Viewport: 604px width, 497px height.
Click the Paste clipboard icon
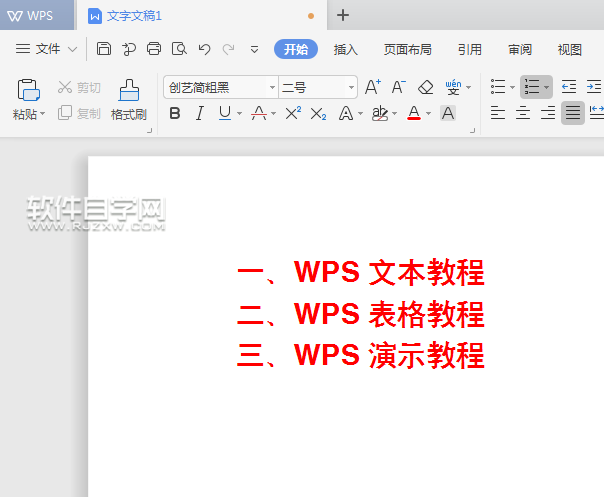29,90
